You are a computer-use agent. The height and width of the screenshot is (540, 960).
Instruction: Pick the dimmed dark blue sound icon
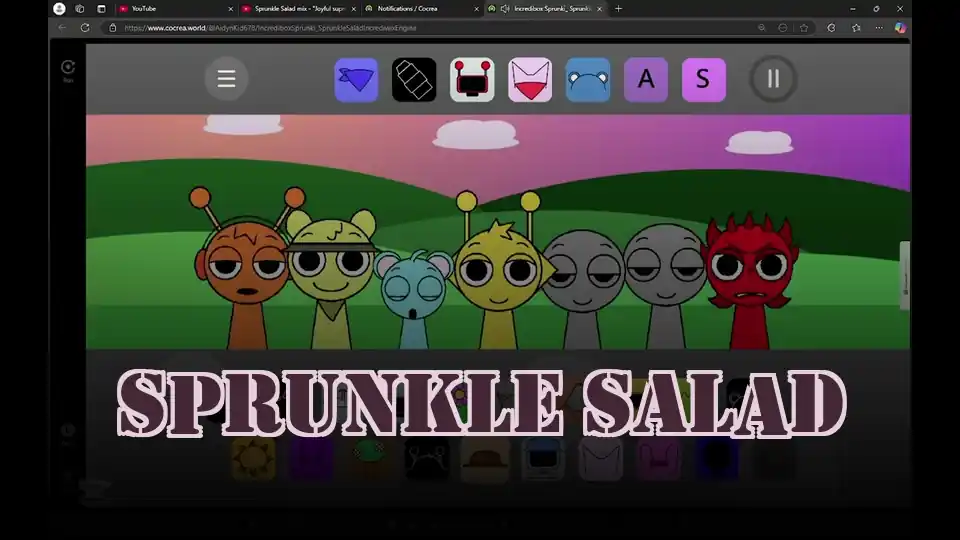coord(716,459)
